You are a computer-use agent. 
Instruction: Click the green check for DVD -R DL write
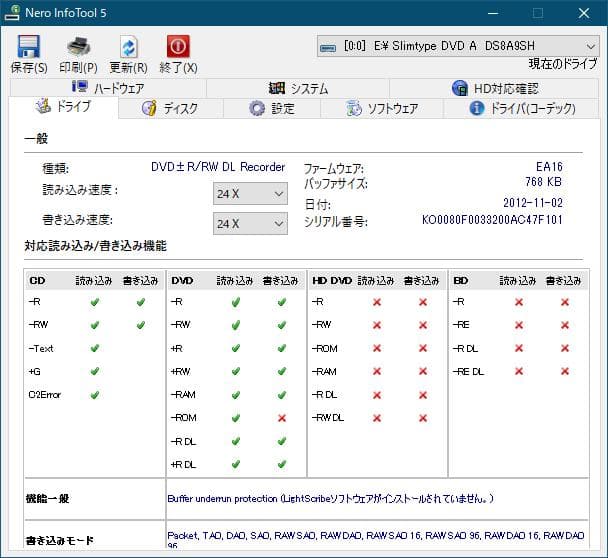(x=282, y=441)
